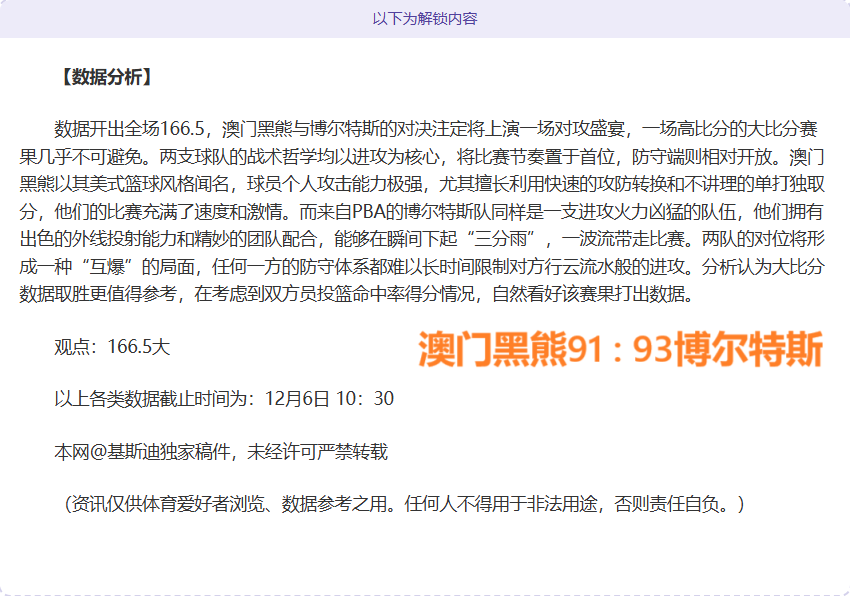Click the '12月6日 10：30' timestamp
The height and width of the screenshot is (596, 850).
[x=329, y=399]
